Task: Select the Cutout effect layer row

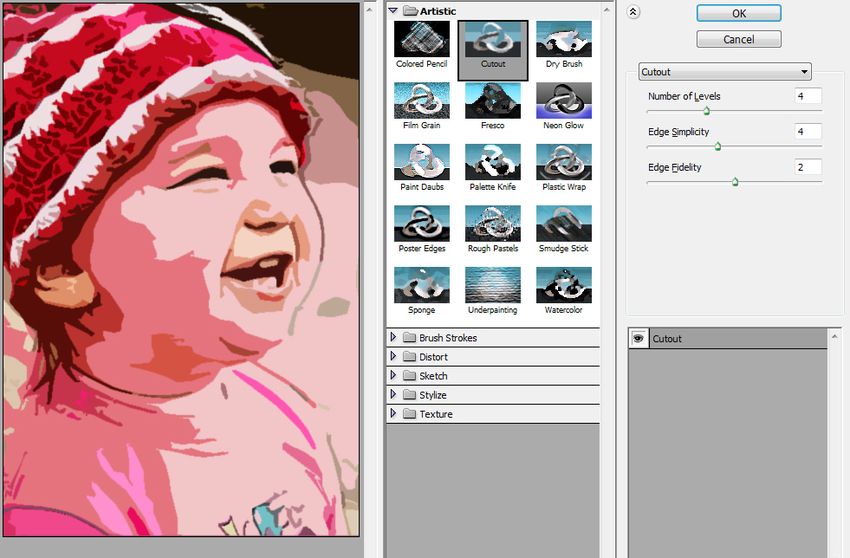Action: click(x=728, y=338)
